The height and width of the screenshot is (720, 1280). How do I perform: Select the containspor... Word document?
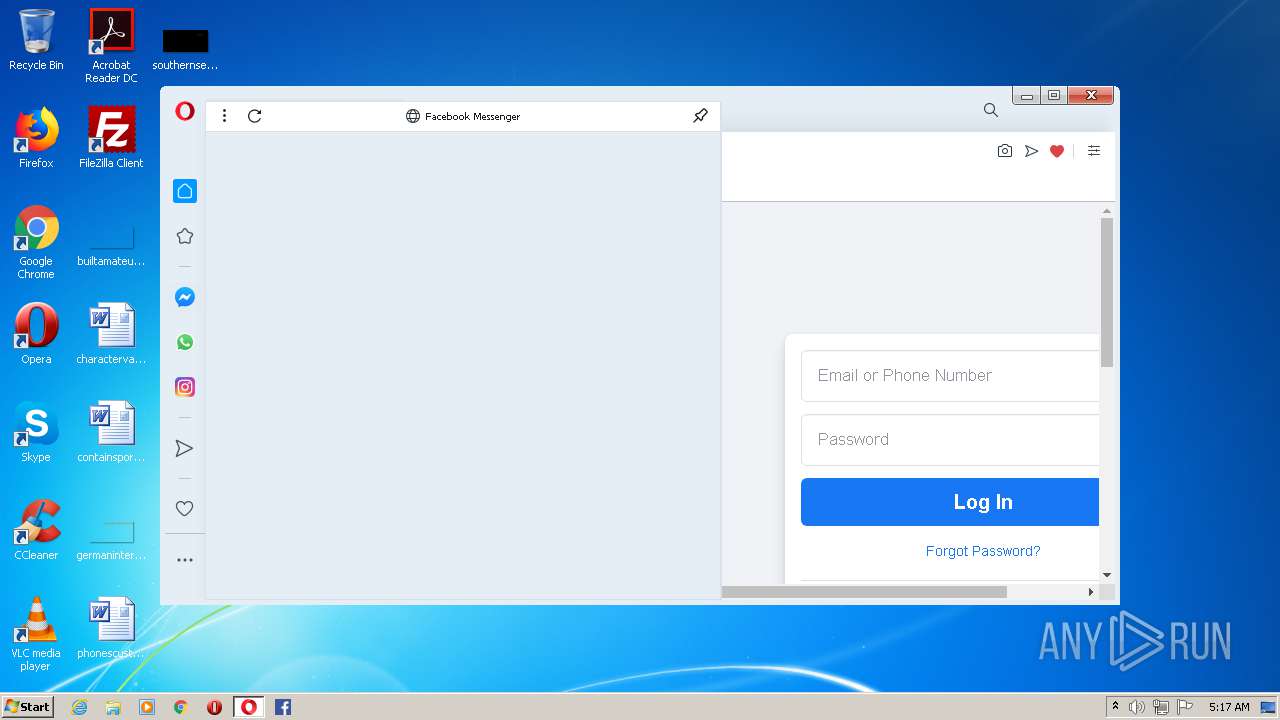tap(111, 432)
